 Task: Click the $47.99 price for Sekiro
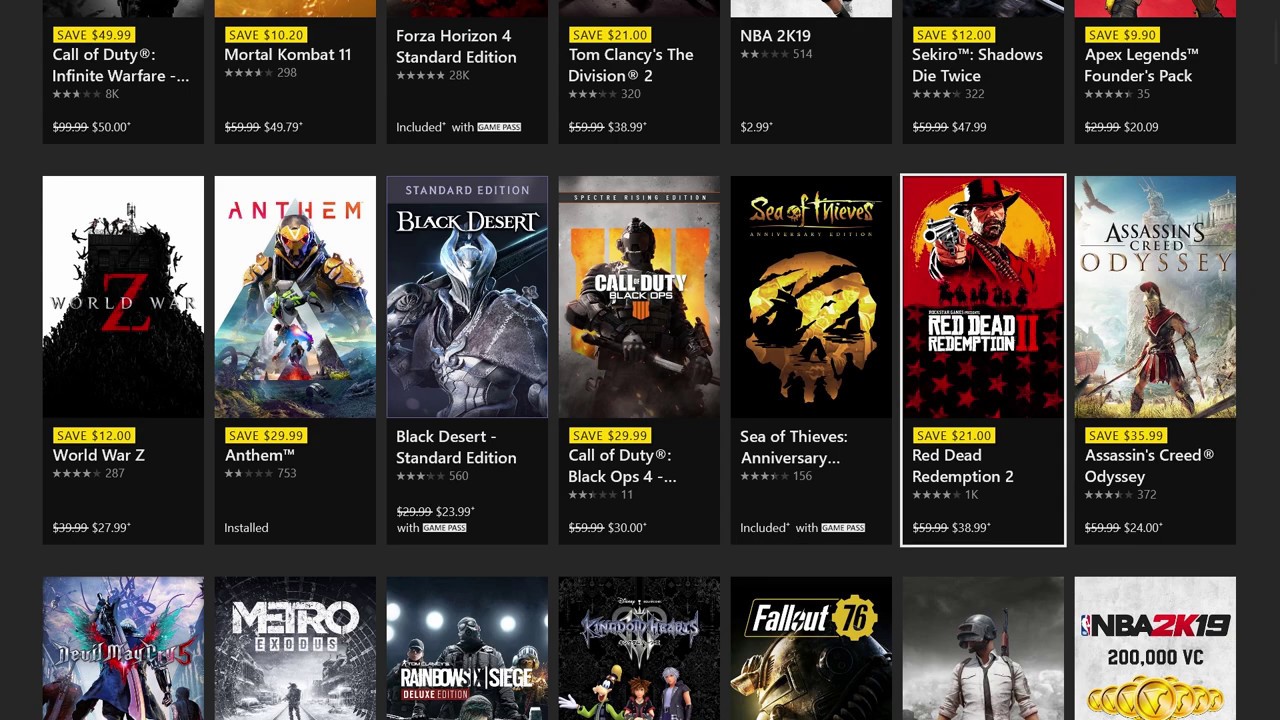(969, 127)
